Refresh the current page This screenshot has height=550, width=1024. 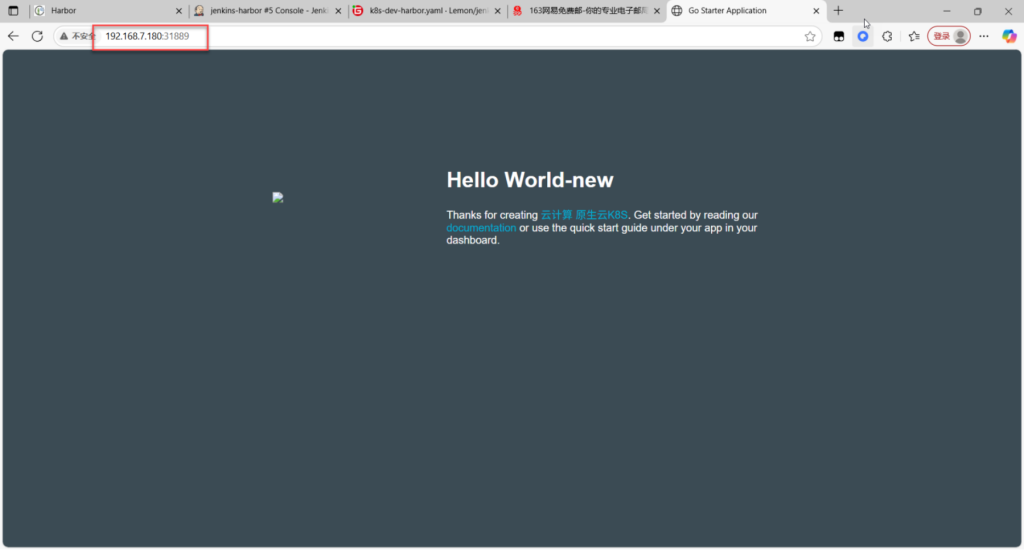click(37, 36)
